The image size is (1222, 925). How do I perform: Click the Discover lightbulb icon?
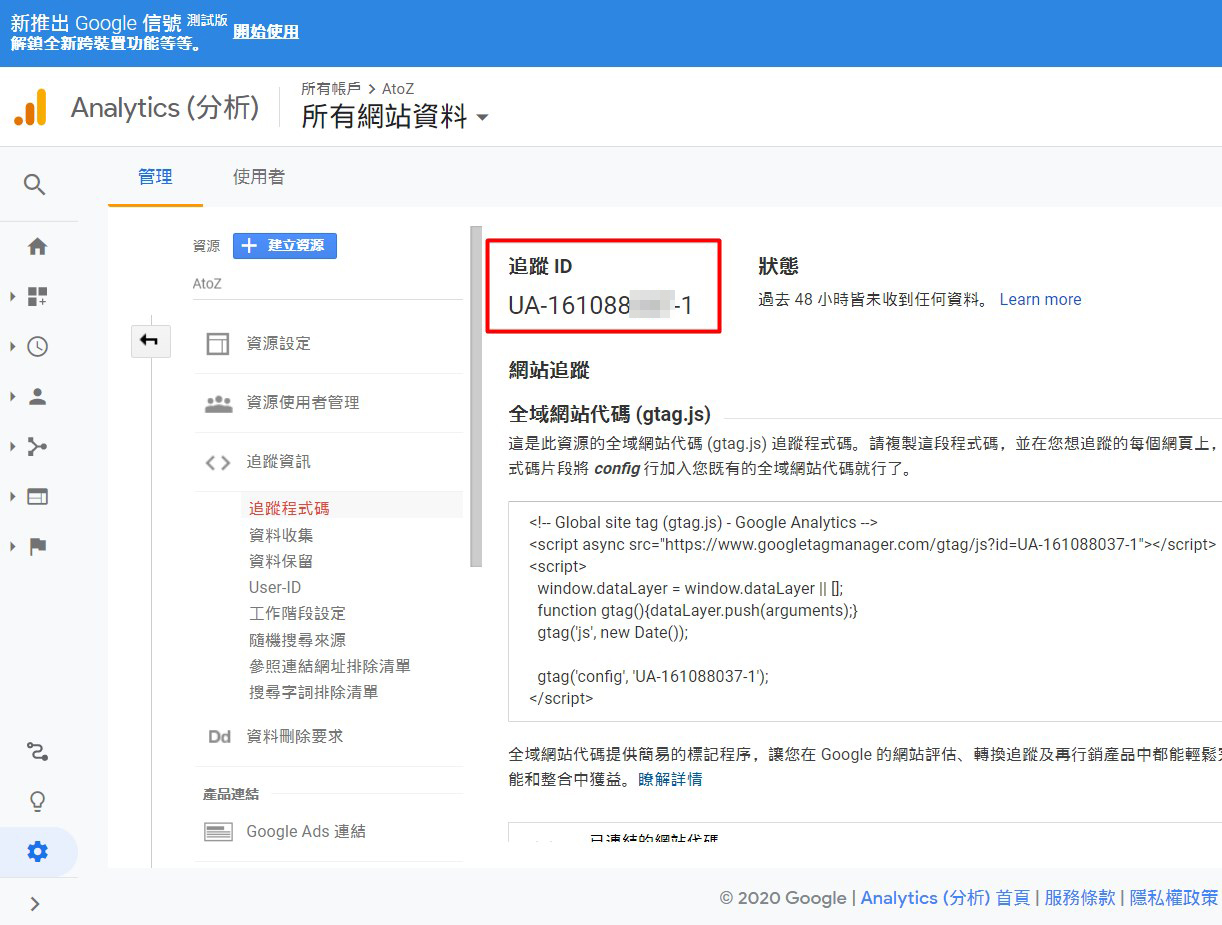(37, 802)
